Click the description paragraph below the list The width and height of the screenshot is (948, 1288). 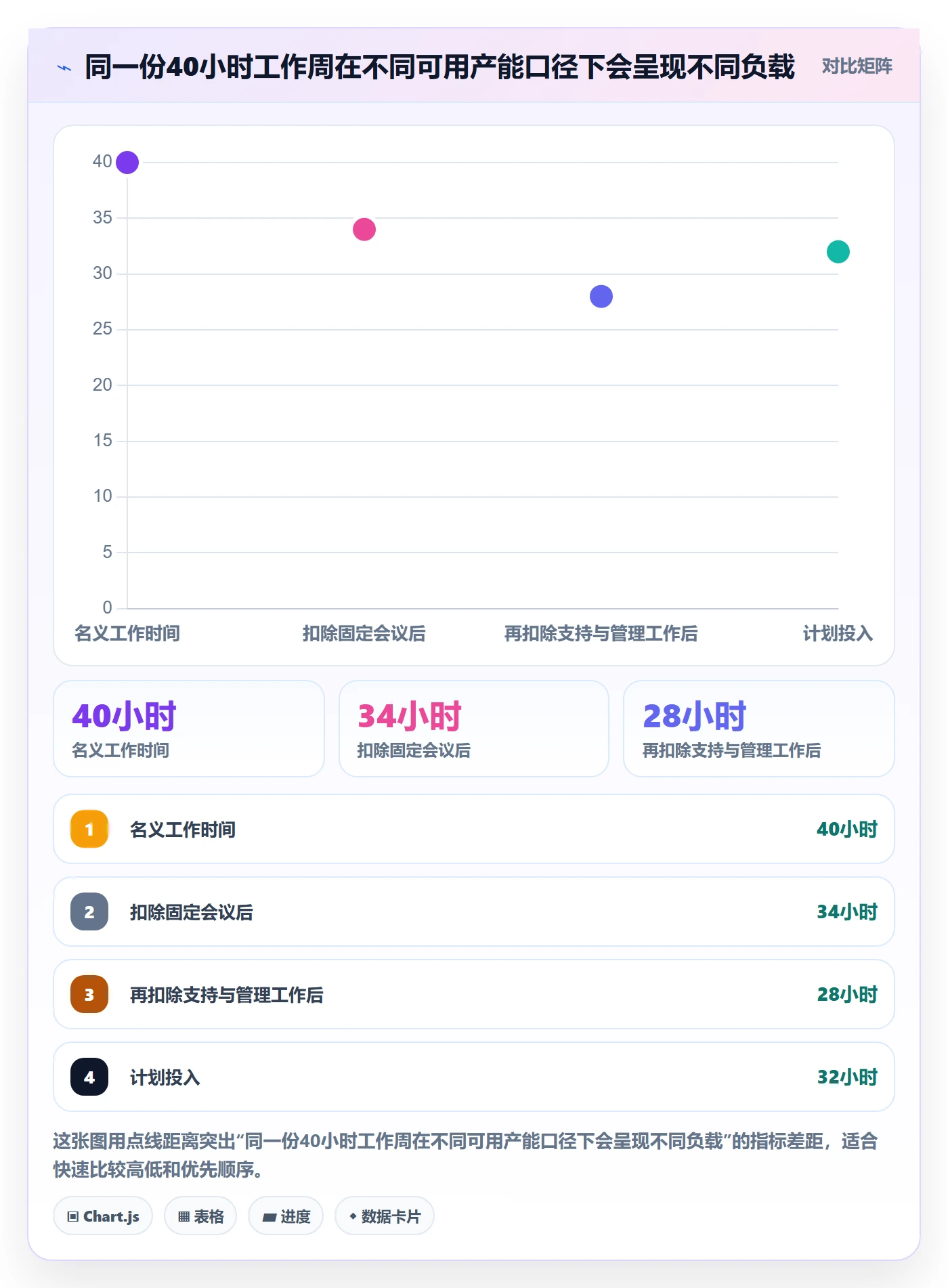click(x=466, y=1155)
